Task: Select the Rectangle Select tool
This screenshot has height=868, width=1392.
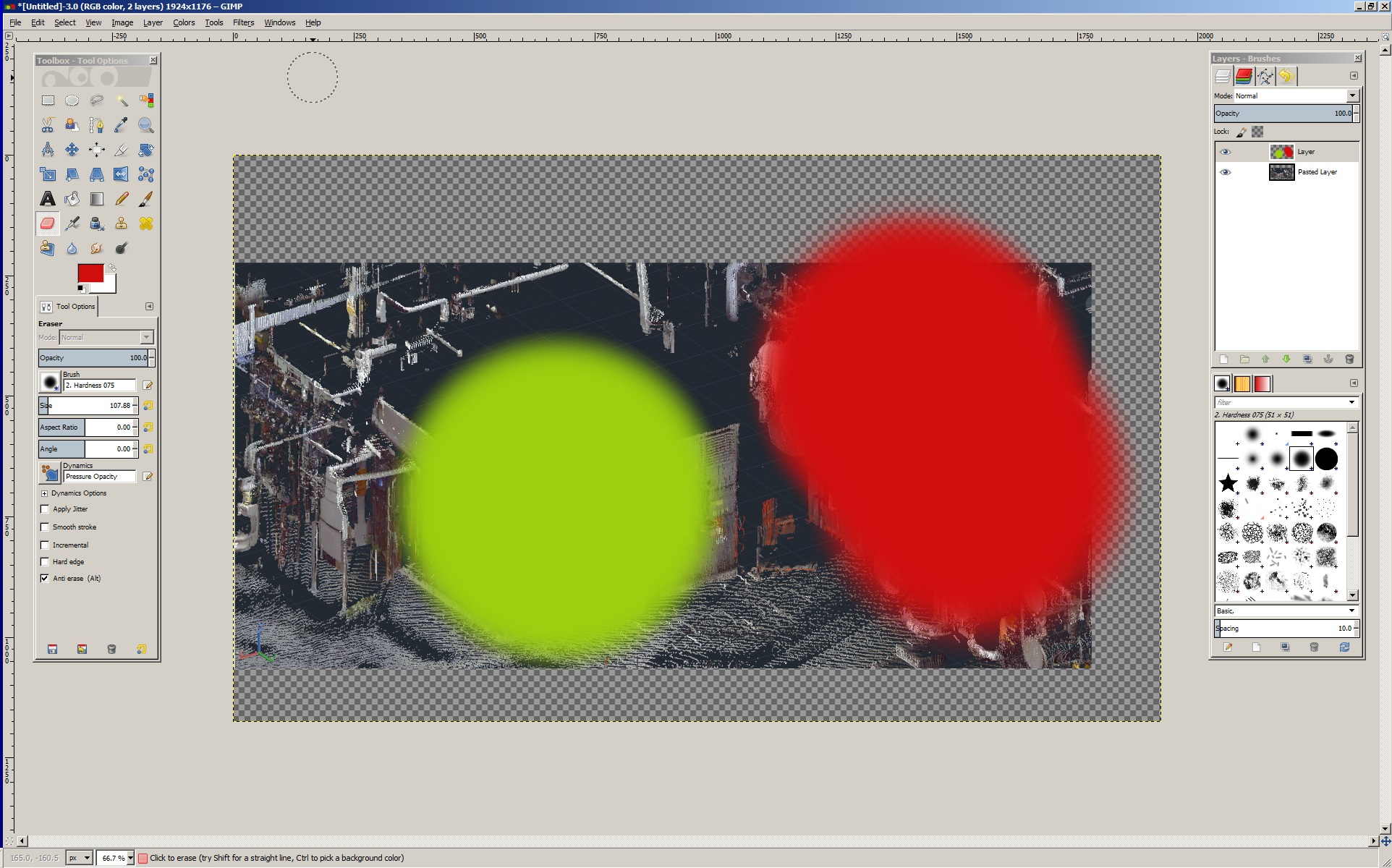Action: [48, 101]
